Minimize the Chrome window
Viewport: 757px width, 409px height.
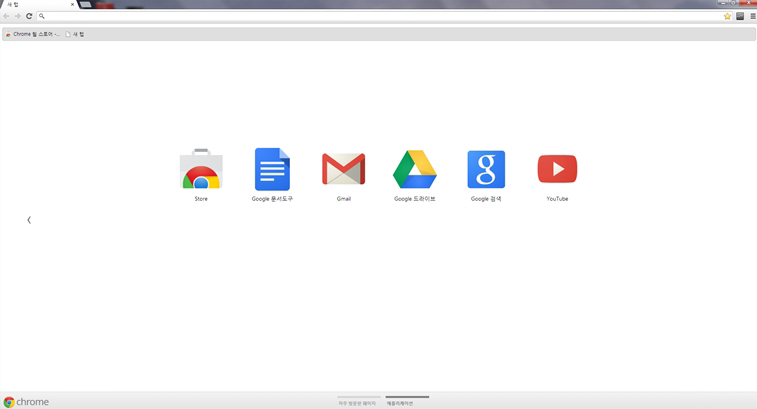pyautogui.click(x=723, y=3)
